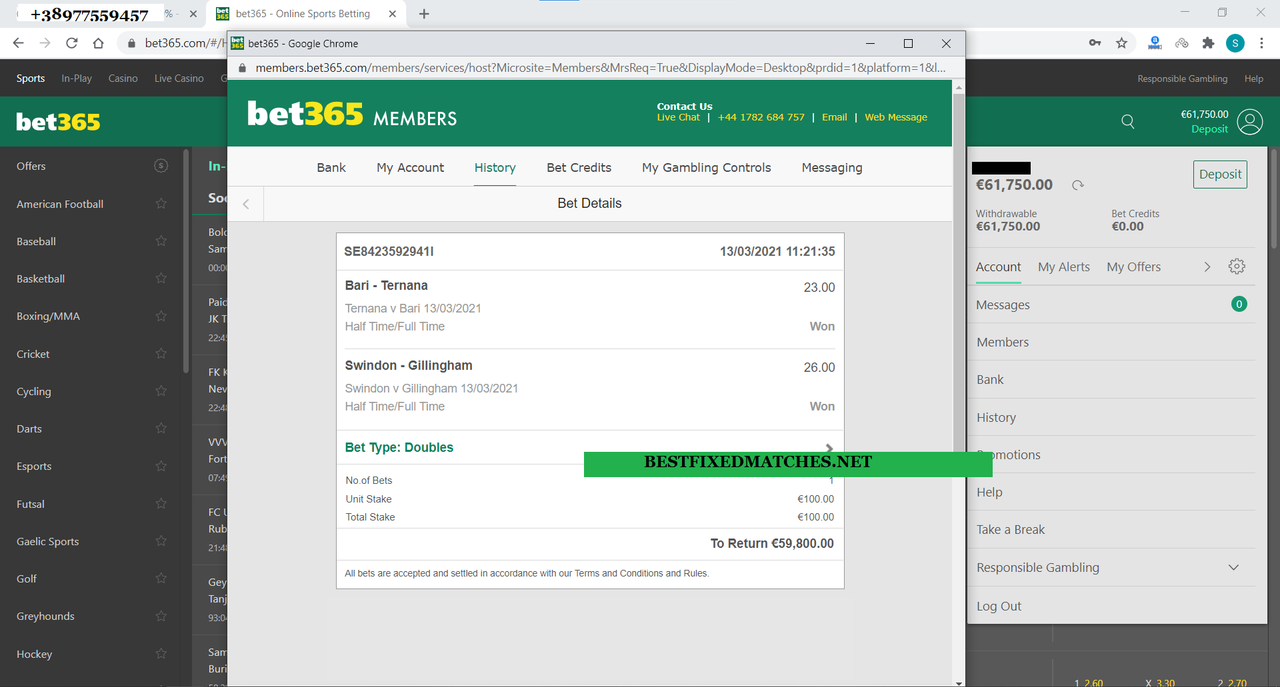Screen dimensions: 1280x687
Task: Open account settings gear icon
Action: (1237, 266)
